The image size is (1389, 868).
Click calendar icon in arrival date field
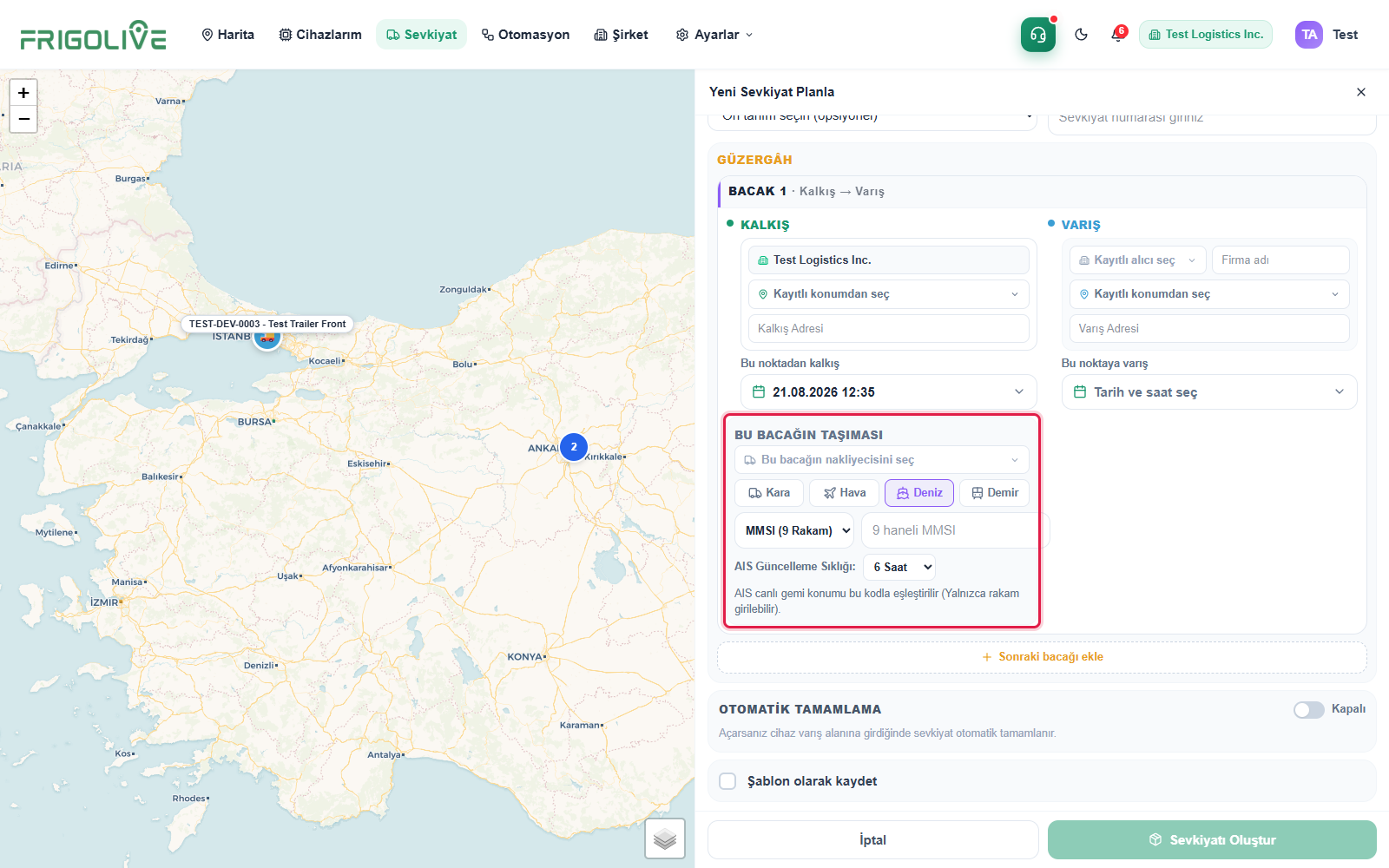tap(1080, 392)
